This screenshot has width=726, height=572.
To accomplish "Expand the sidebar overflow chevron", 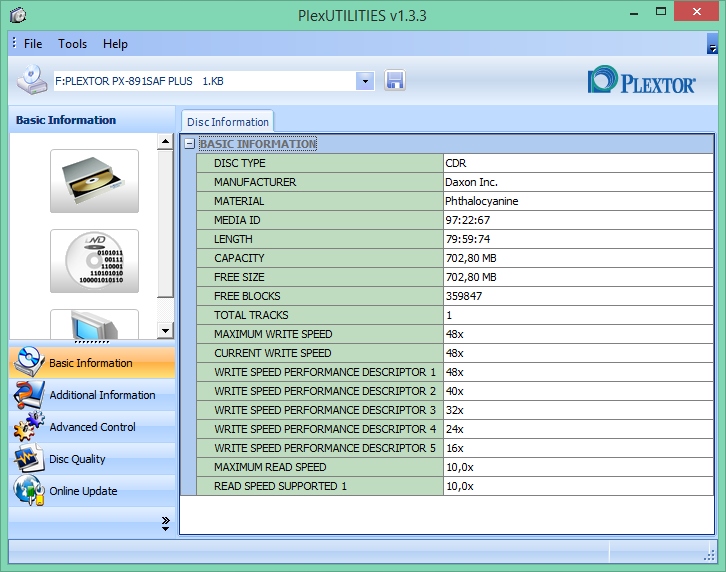I will pos(165,522).
